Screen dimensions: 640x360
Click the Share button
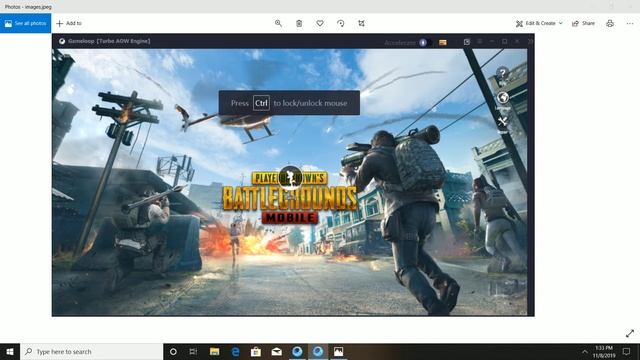[x=583, y=23]
